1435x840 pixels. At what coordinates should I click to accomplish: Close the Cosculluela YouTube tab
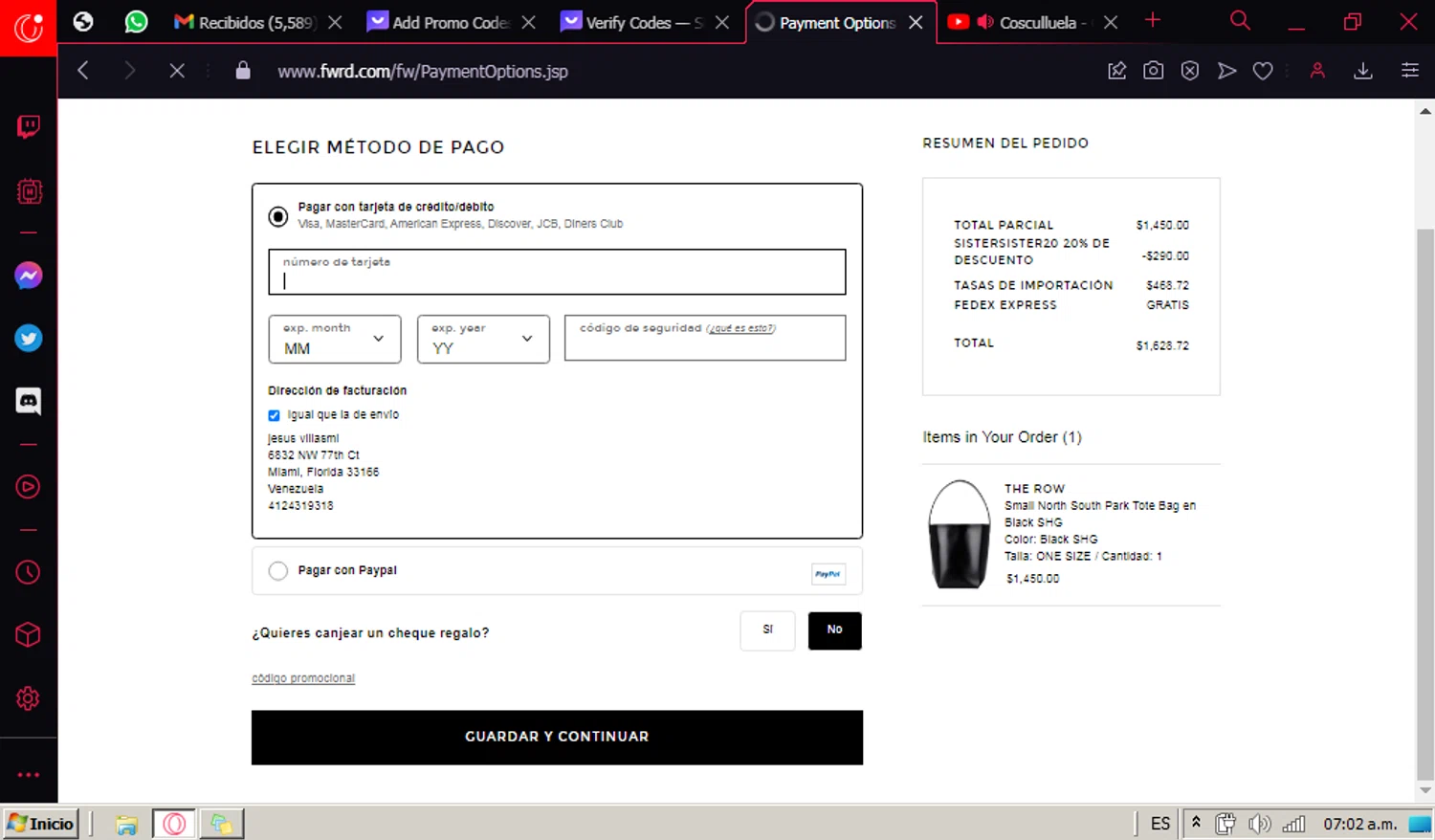click(x=1110, y=22)
